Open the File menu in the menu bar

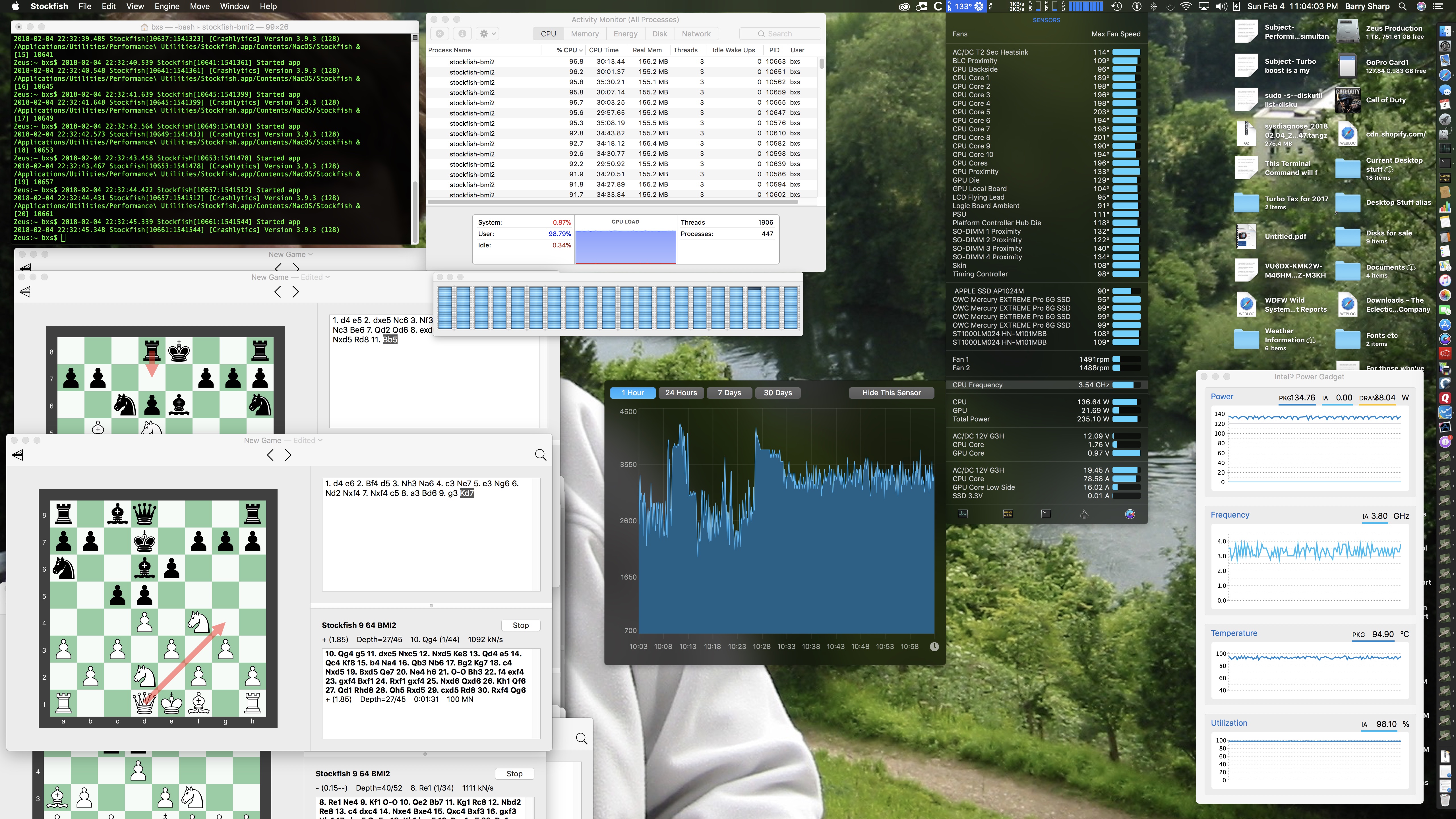click(85, 6)
